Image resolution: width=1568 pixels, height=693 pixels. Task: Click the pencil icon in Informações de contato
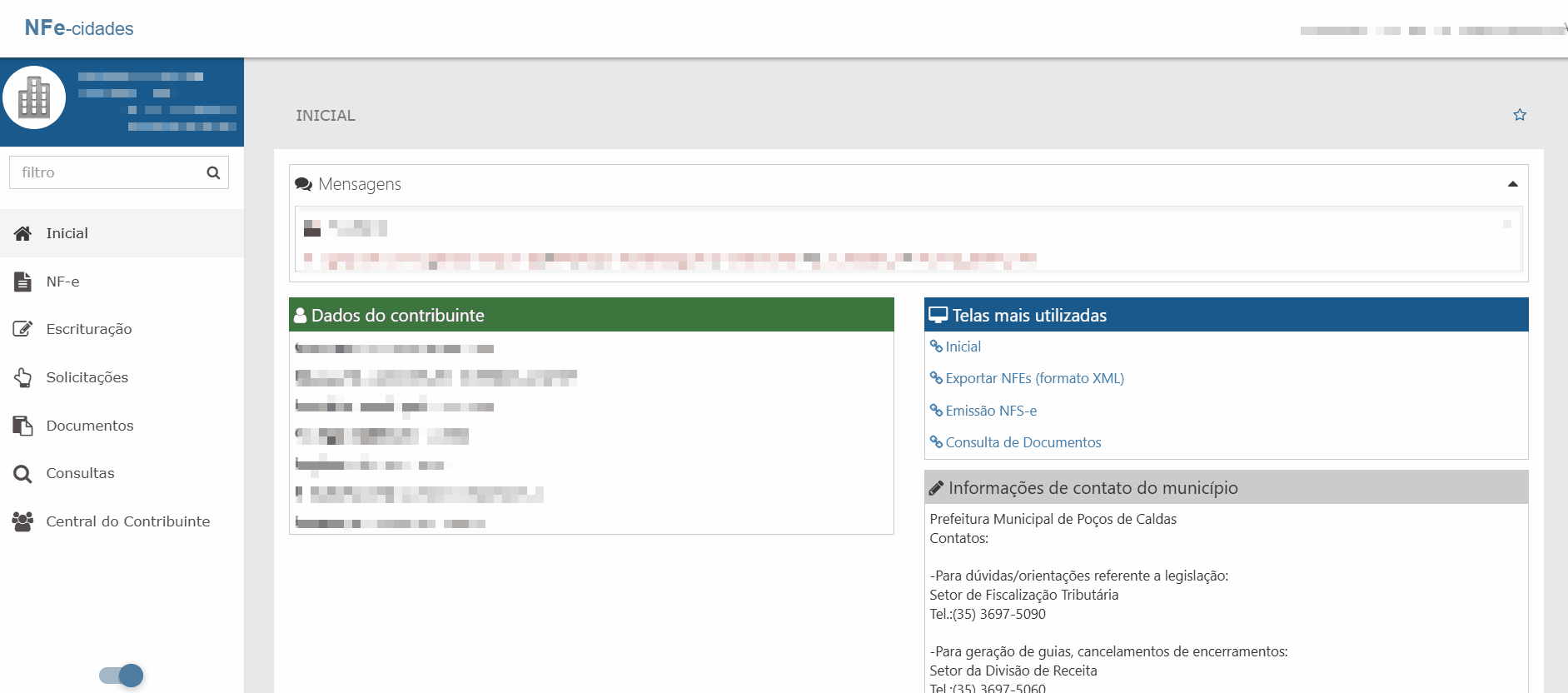click(x=937, y=488)
